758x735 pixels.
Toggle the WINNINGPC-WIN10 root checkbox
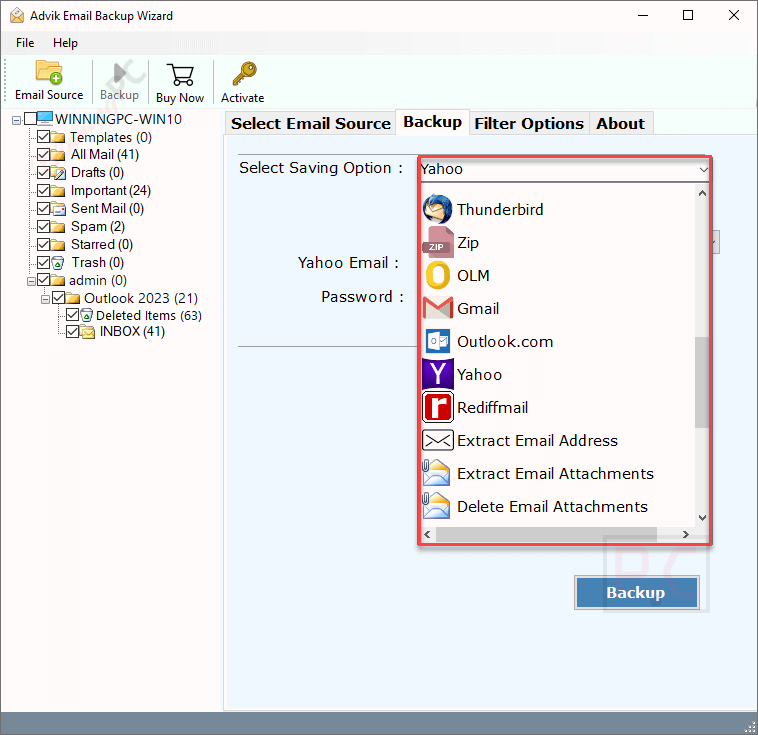click(x=30, y=118)
